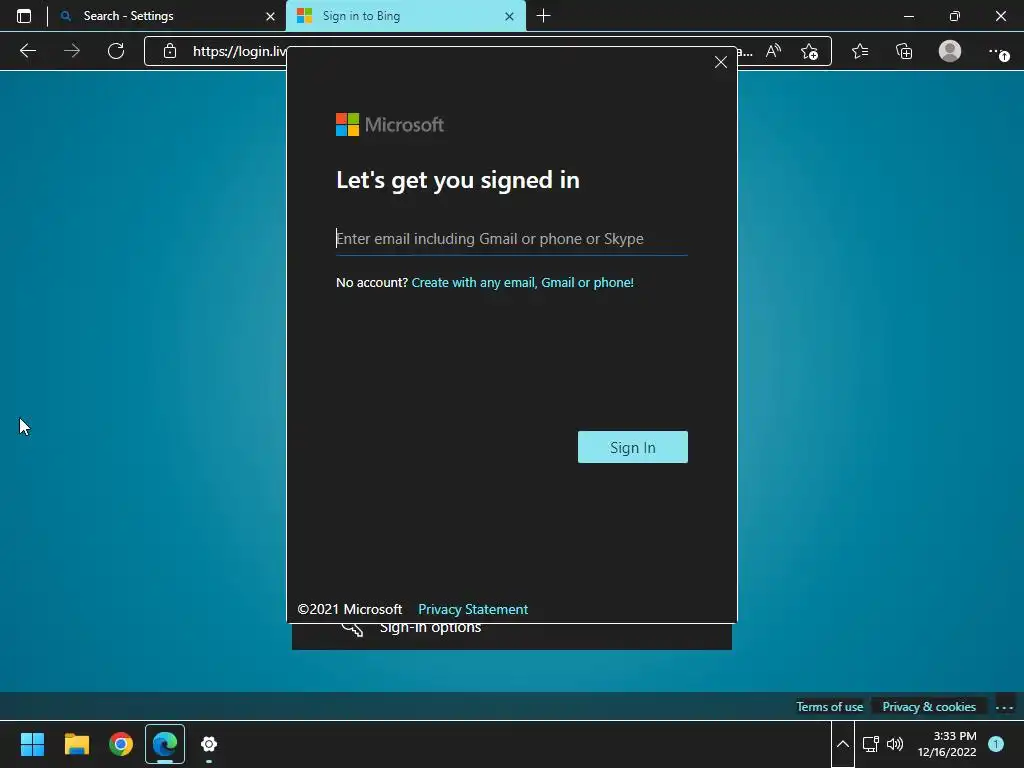The height and width of the screenshot is (768, 1024).
Task: Turn on Read aloud
Action: point(773,51)
